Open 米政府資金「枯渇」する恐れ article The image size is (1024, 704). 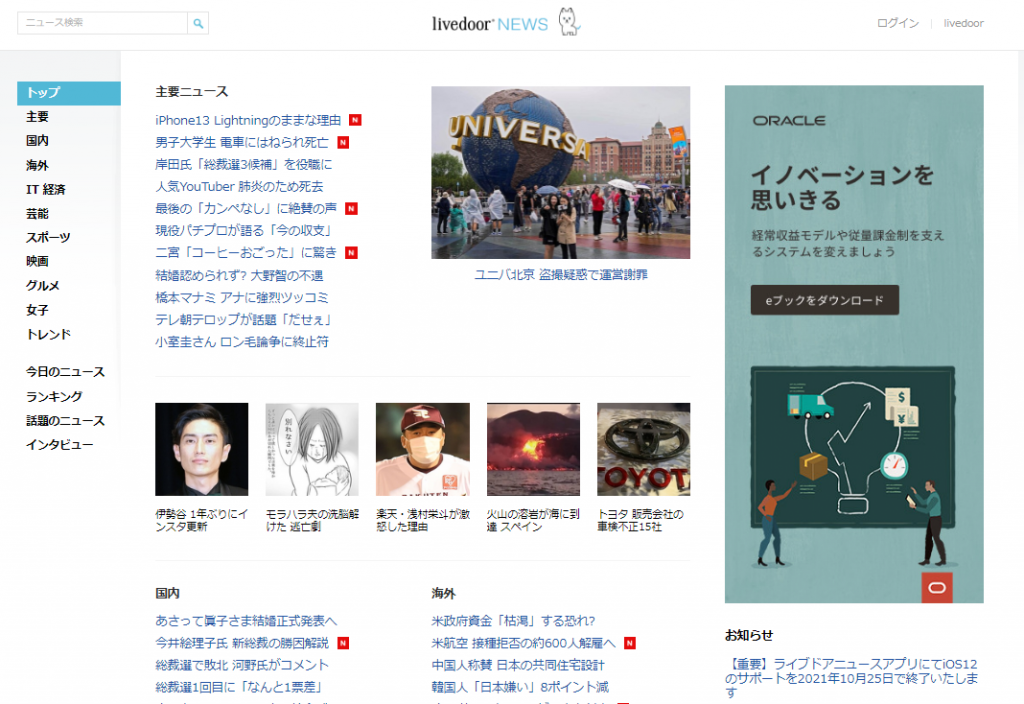tap(513, 621)
